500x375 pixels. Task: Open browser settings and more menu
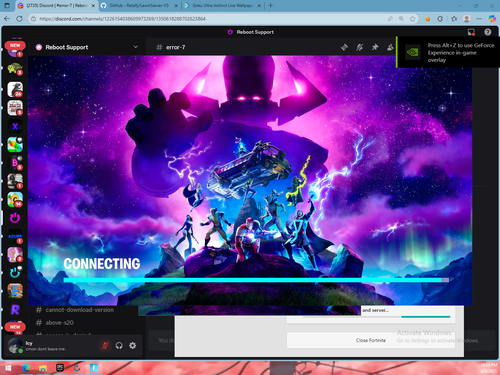(479, 19)
